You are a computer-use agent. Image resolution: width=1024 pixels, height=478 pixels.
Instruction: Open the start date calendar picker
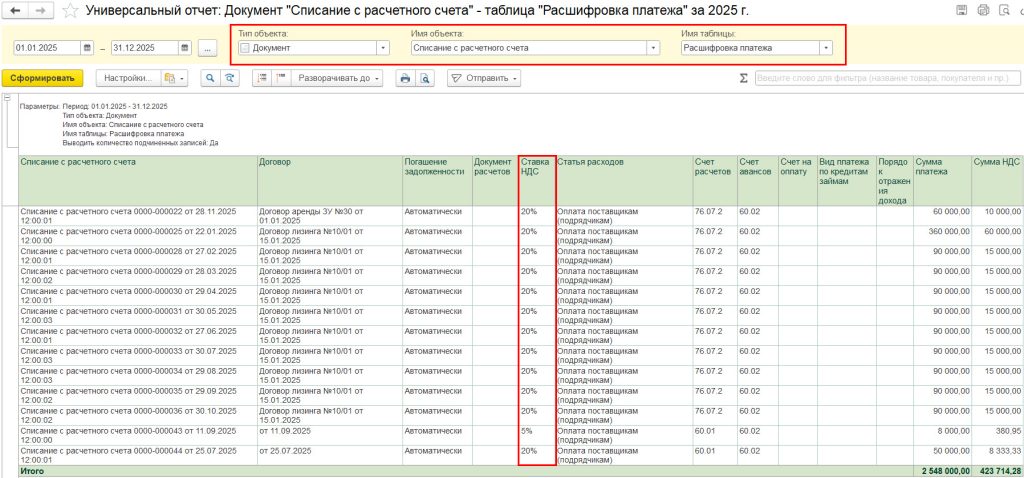coord(88,48)
